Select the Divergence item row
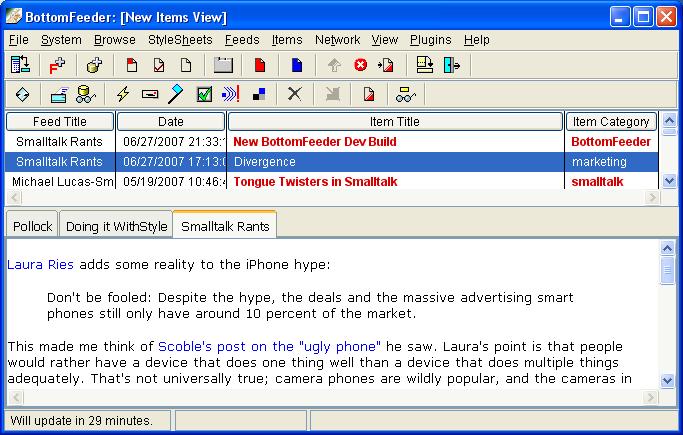Screen dimensions: 683x435 332,162
